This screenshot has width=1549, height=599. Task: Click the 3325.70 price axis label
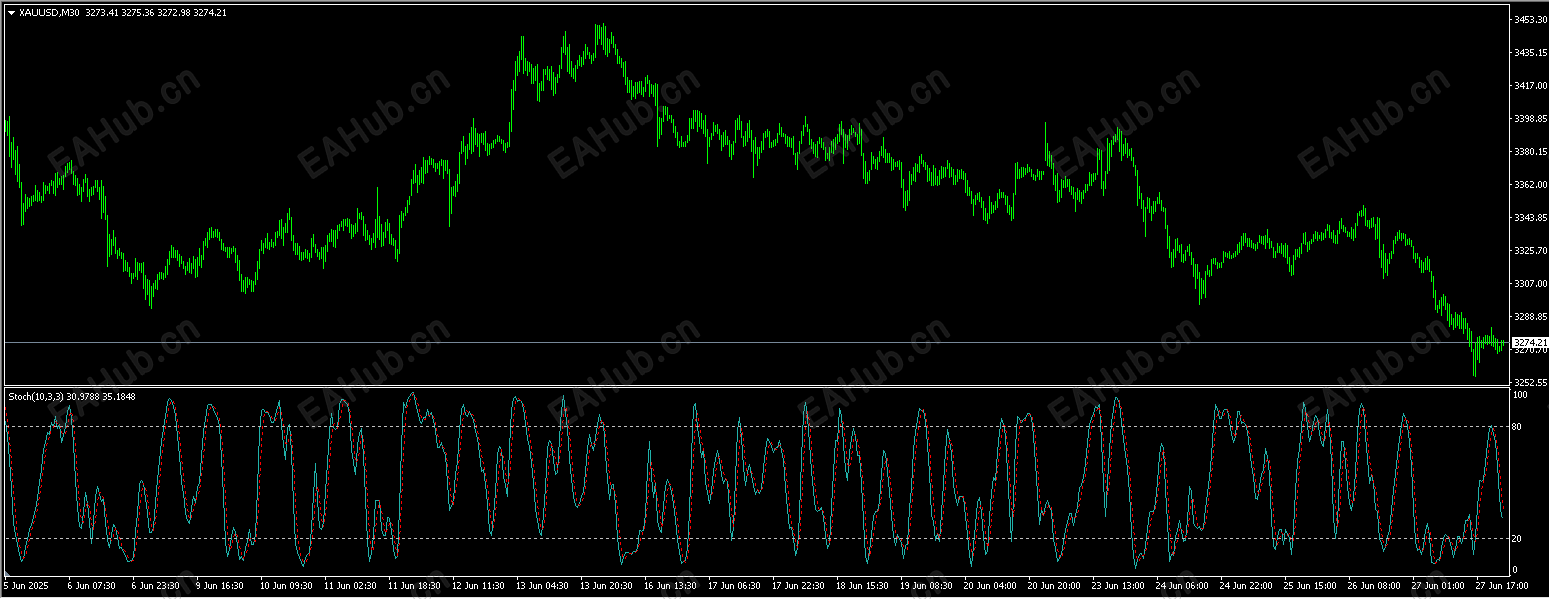(x=1529, y=251)
